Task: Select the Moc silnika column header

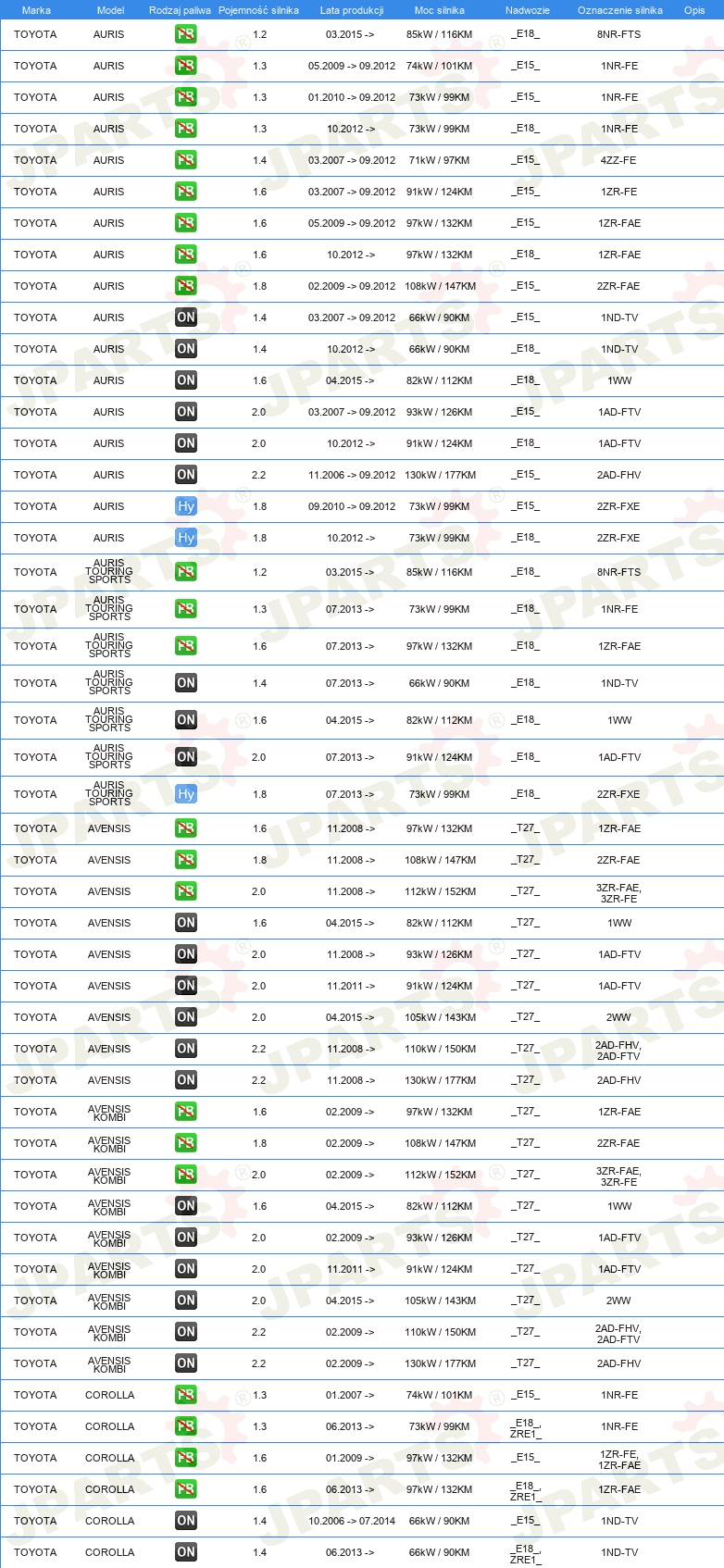Action: 440,10
